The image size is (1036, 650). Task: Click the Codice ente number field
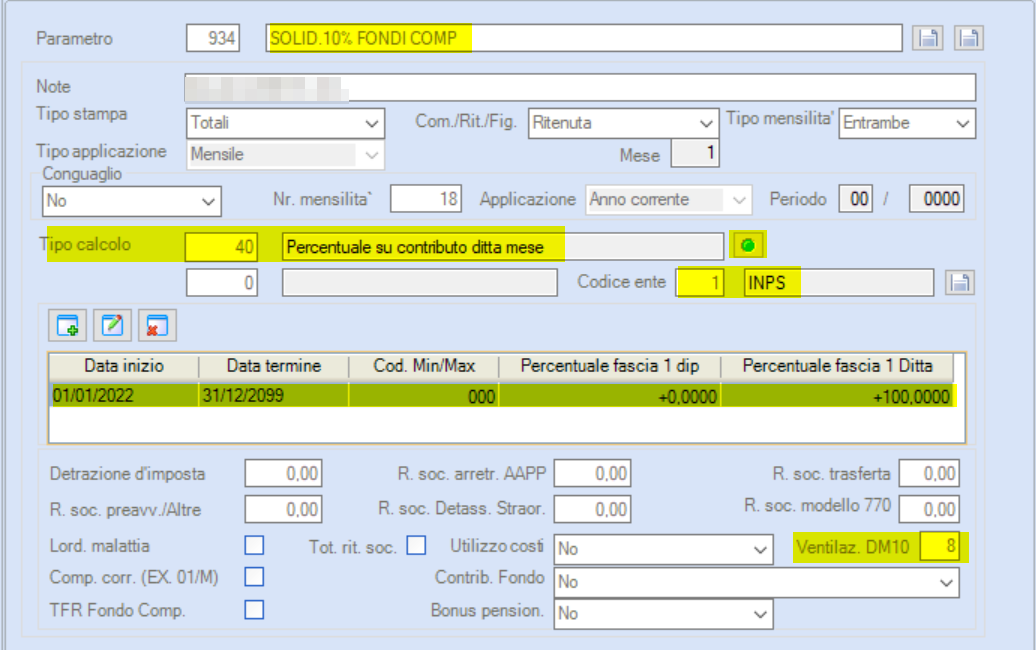(x=700, y=282)
